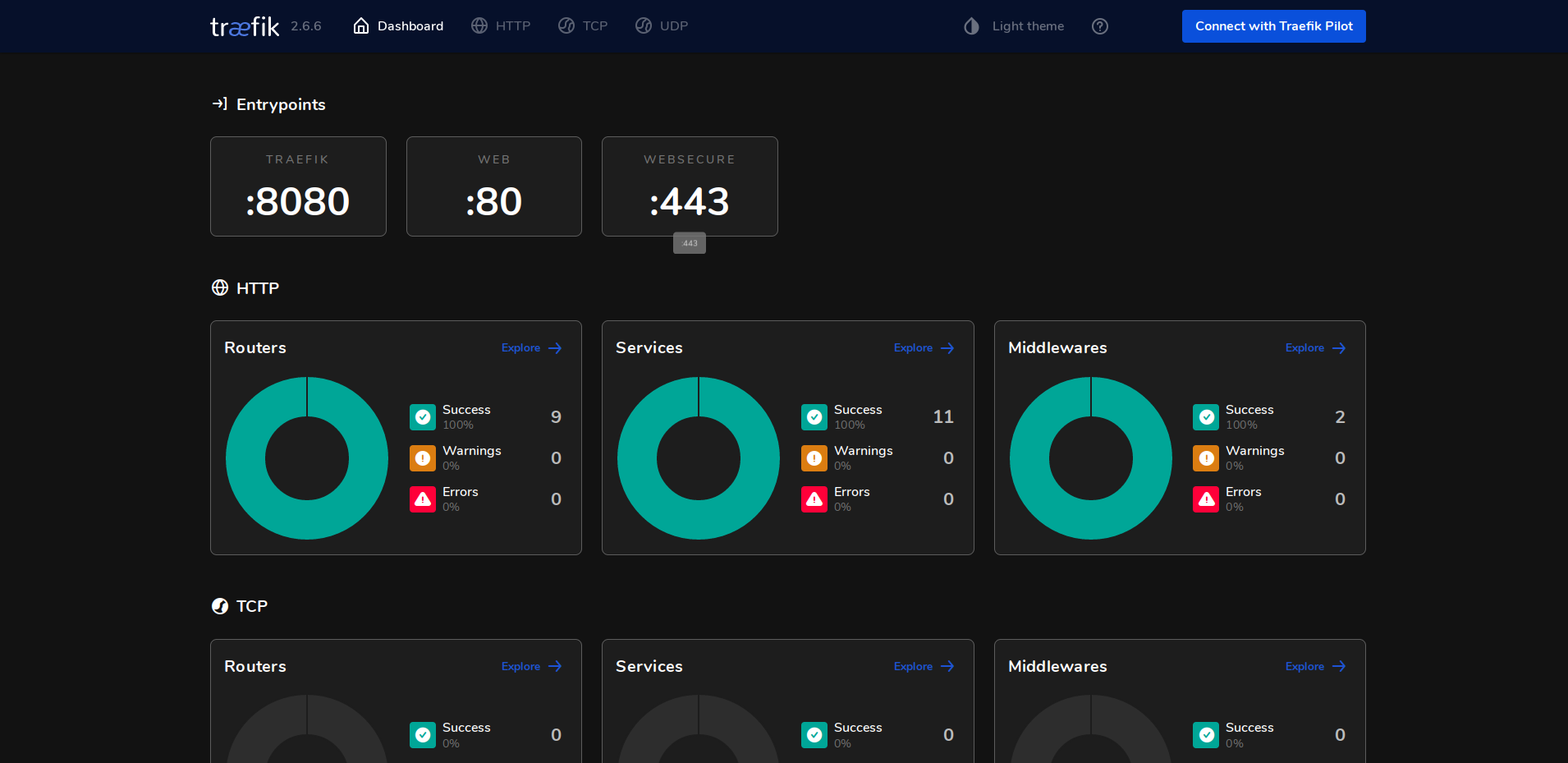Select the TRAEFIK :8080 entrypoint card
The height and width of the screenshot is (763, 1568).
tap(298, 186)
